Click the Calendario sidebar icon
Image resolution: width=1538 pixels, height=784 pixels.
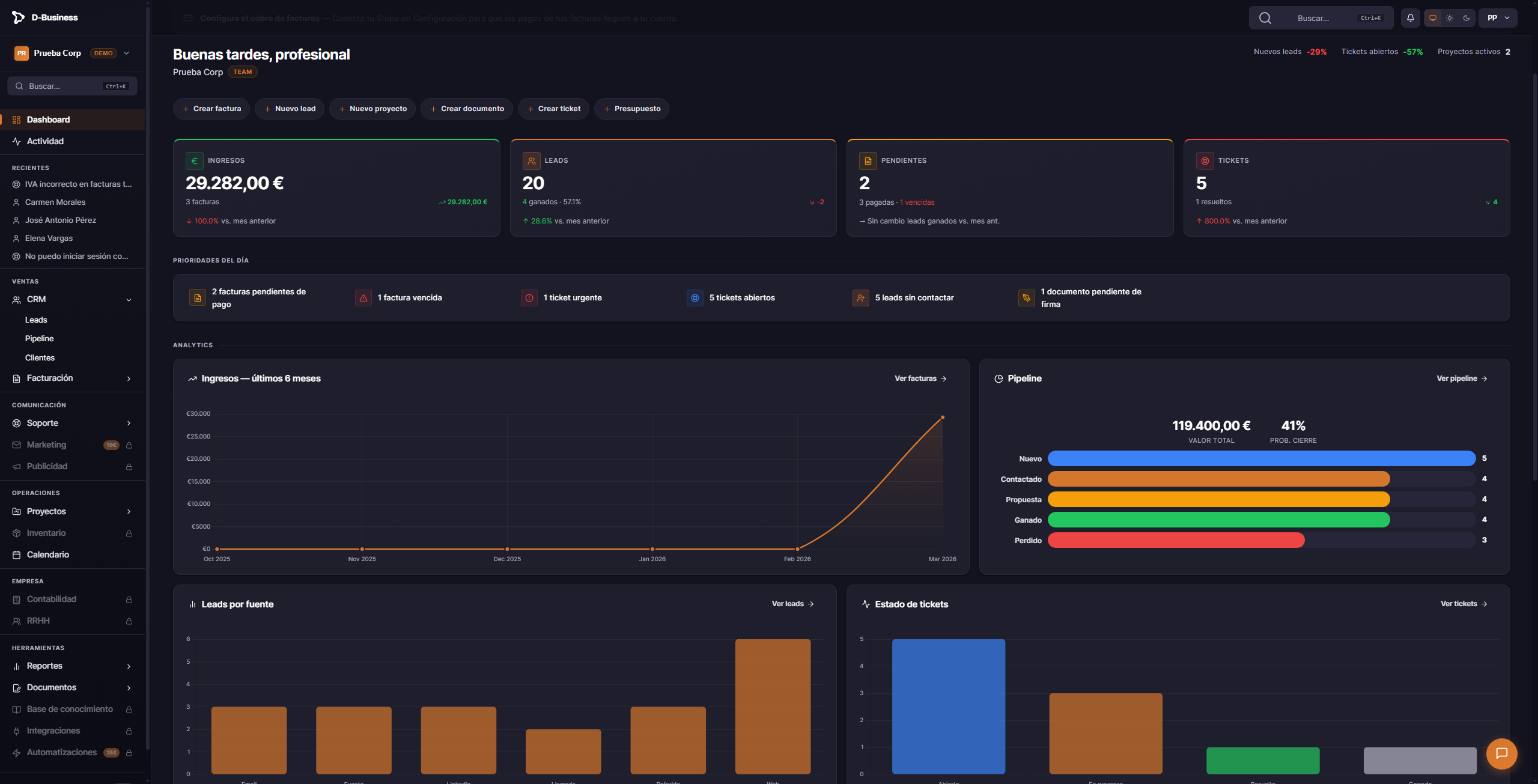pos(17,555)
